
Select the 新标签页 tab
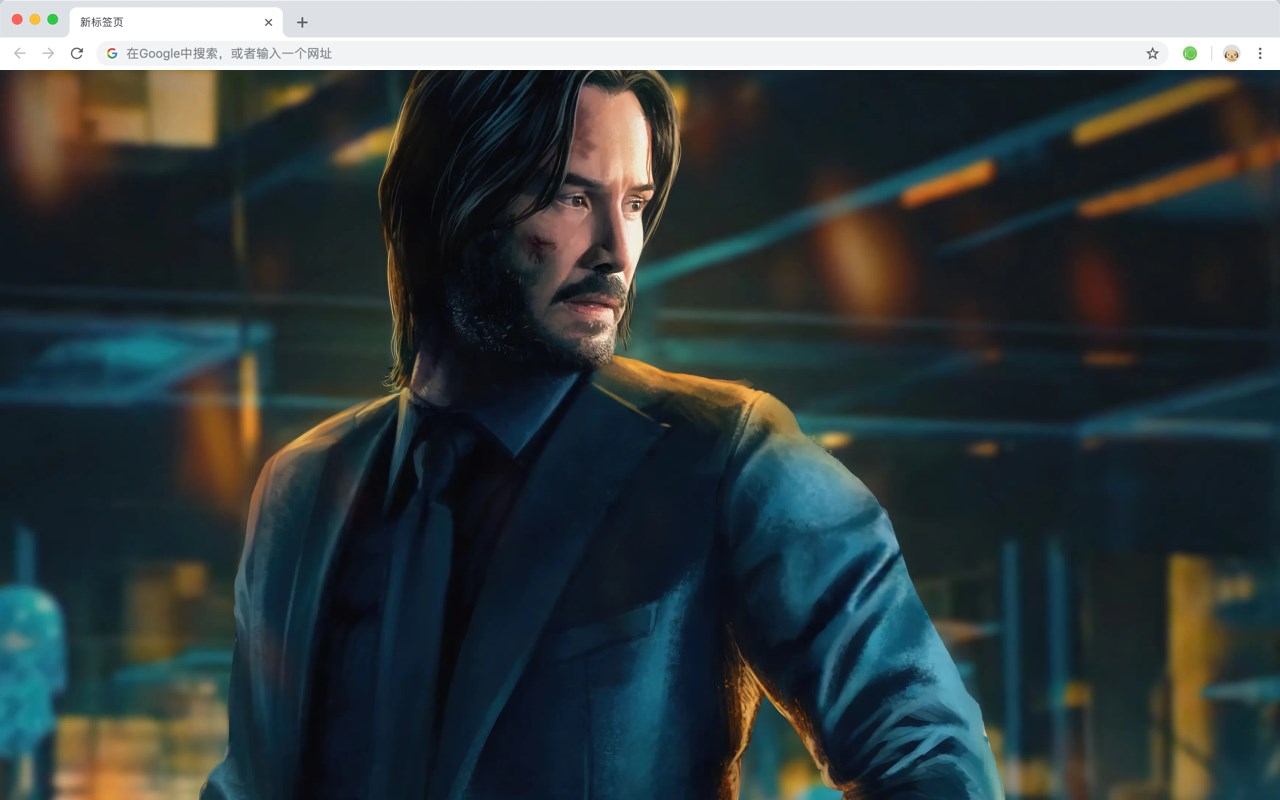click(x=175, y=22)
